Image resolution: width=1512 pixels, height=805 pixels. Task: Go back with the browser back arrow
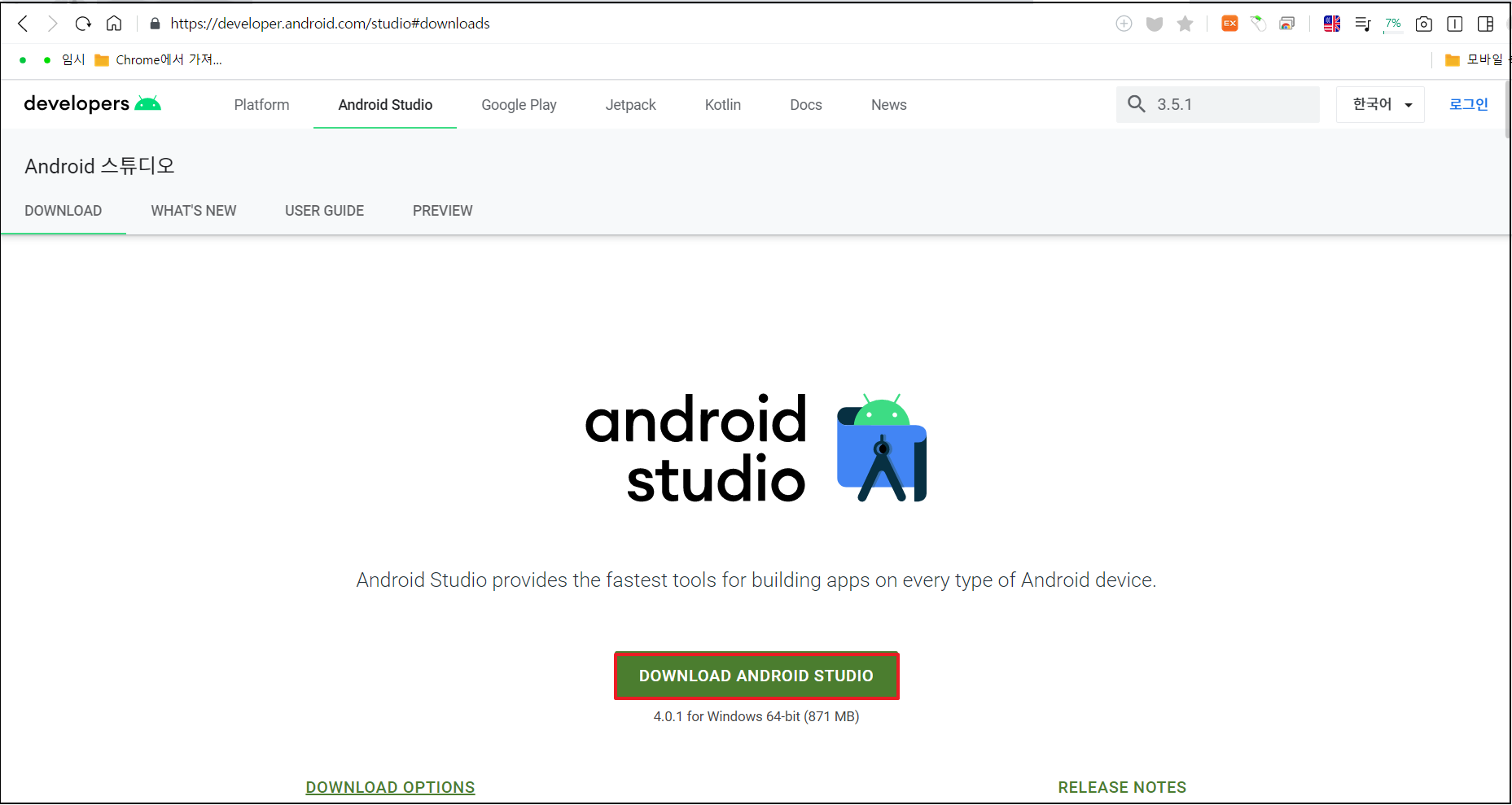(23, 24)
